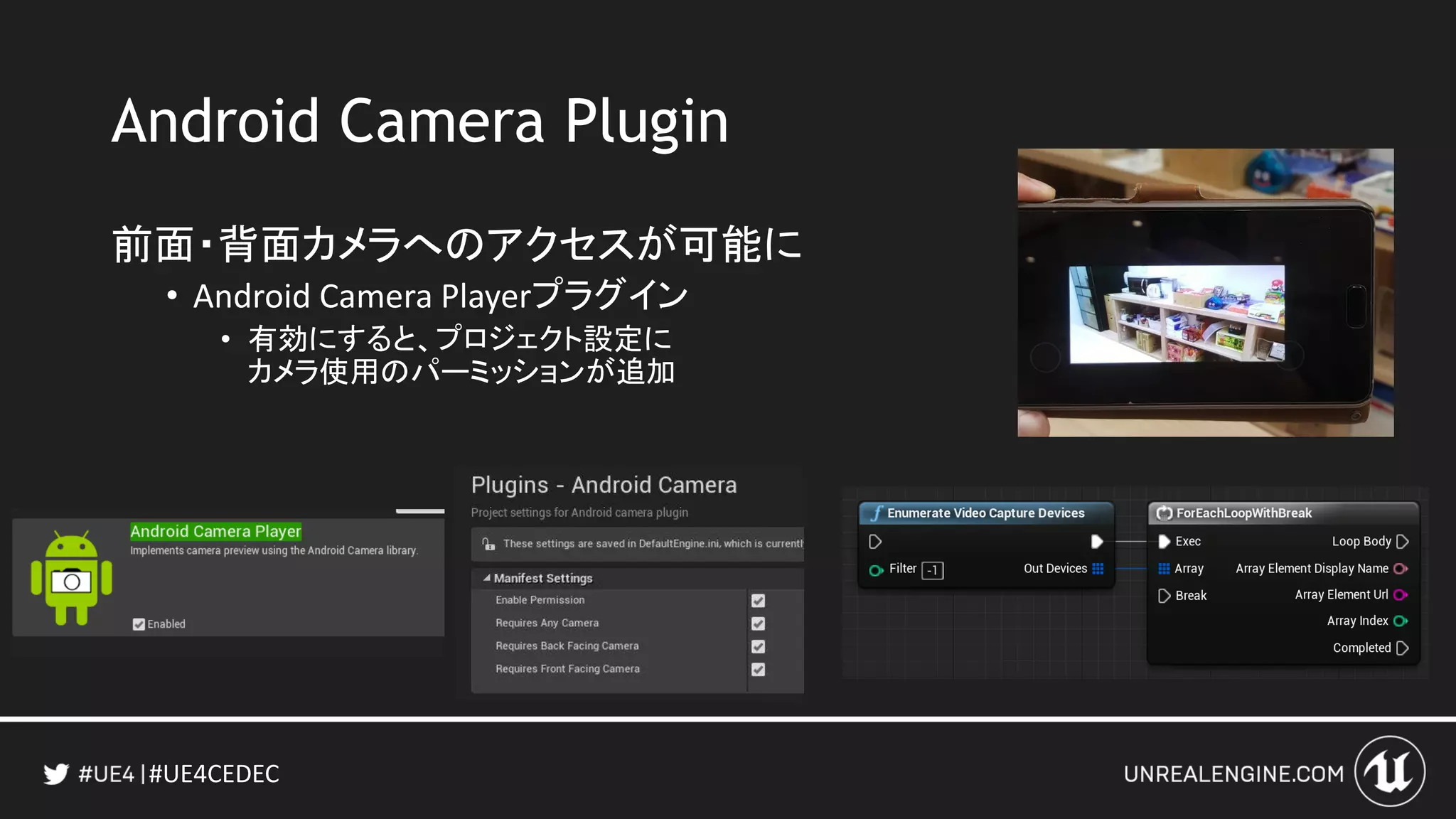Viewport: 1456px width, 819px height.
Task: Click the Requires Any Camera label
Action: coord(547,623)
